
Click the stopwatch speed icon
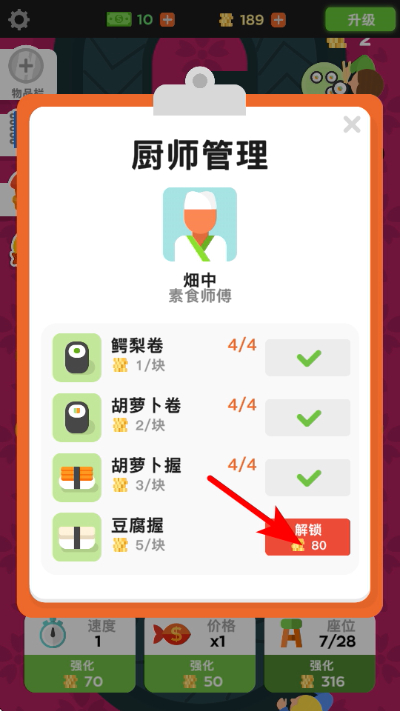tap(53, 633)
